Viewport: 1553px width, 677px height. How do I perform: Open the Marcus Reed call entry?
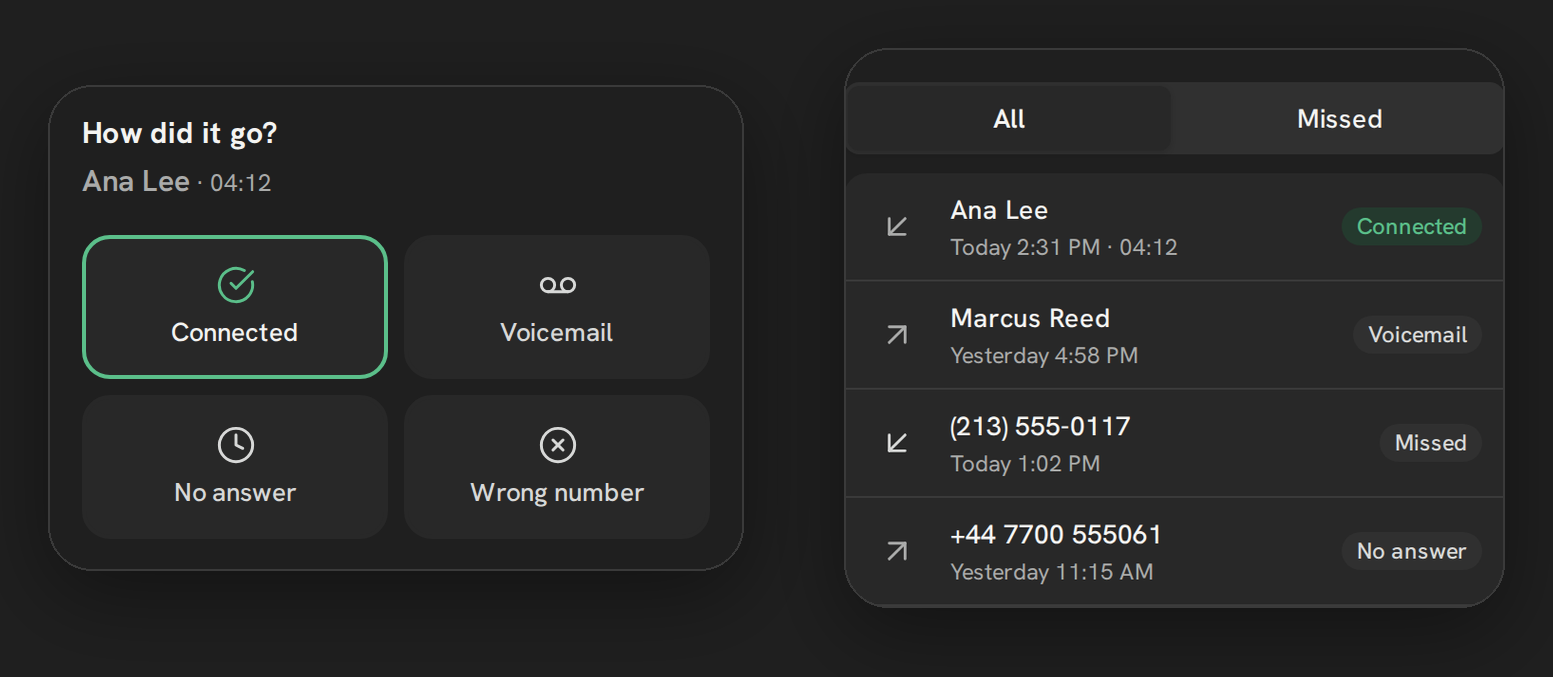[x=1174, y=335]
